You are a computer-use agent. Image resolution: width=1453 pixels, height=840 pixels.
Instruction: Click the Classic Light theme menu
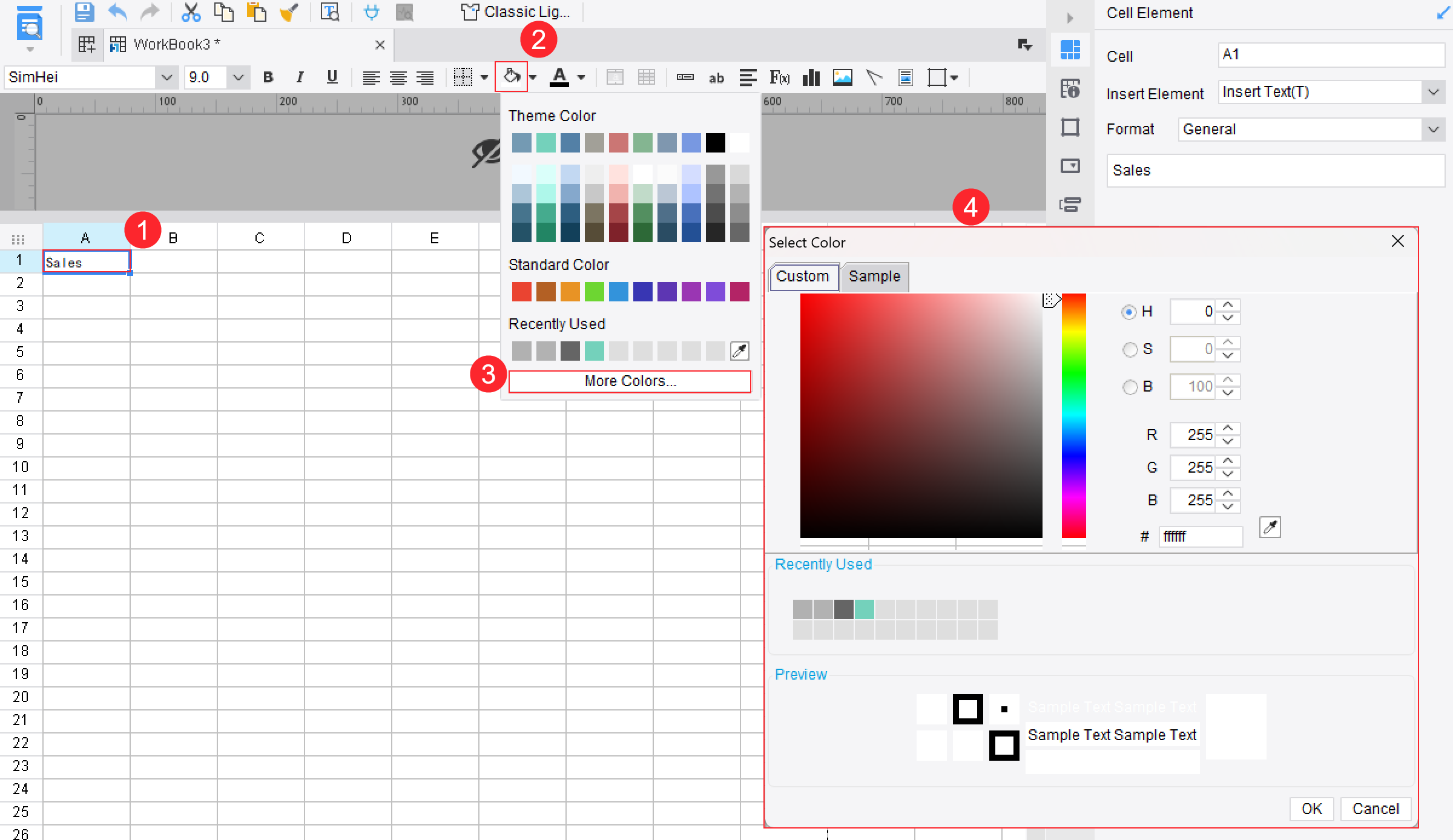[x=516, y=12]
